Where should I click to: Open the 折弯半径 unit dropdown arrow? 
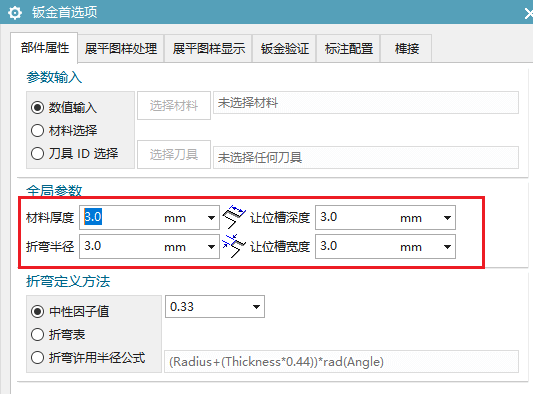tap(211, 246)
